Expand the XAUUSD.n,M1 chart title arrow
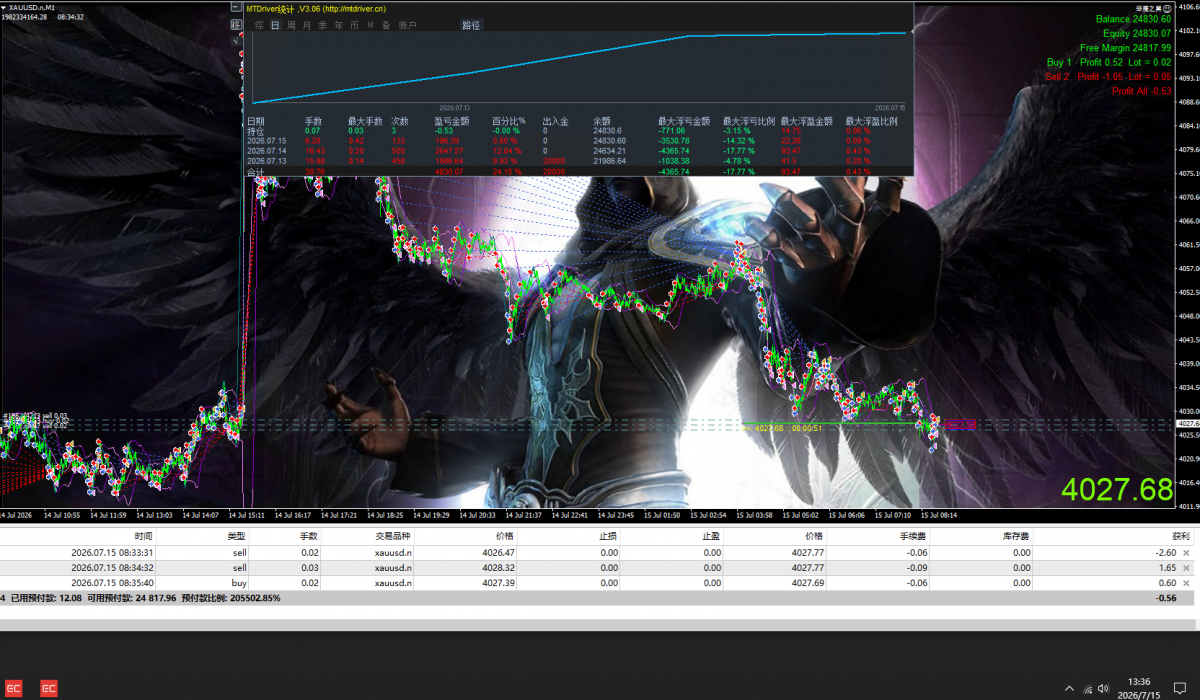 click(5, 7)
